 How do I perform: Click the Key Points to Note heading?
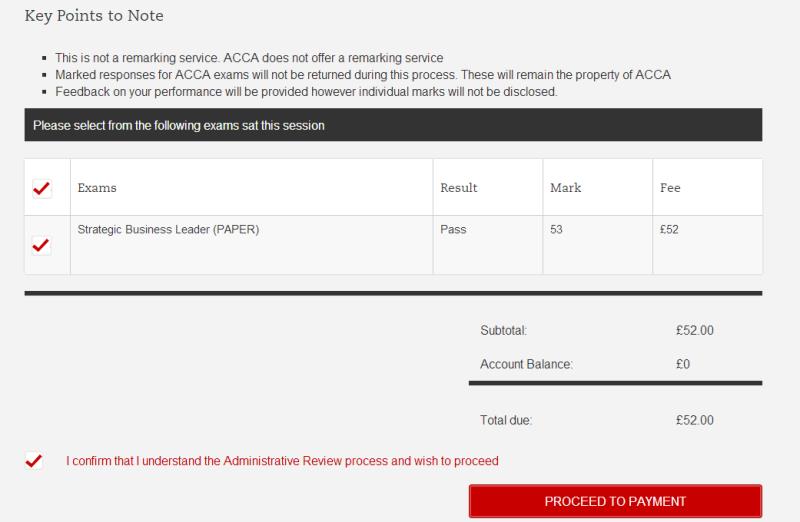pyautogui.click(x=94, y=16)
